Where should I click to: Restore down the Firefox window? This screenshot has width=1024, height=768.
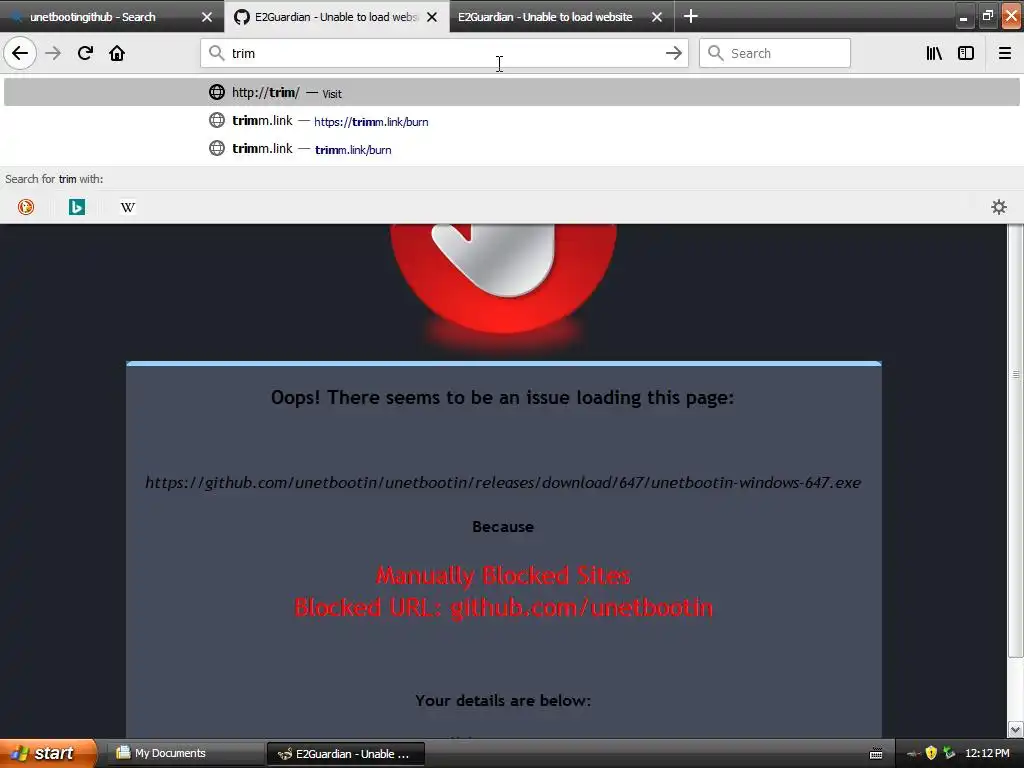pos(987,16)
